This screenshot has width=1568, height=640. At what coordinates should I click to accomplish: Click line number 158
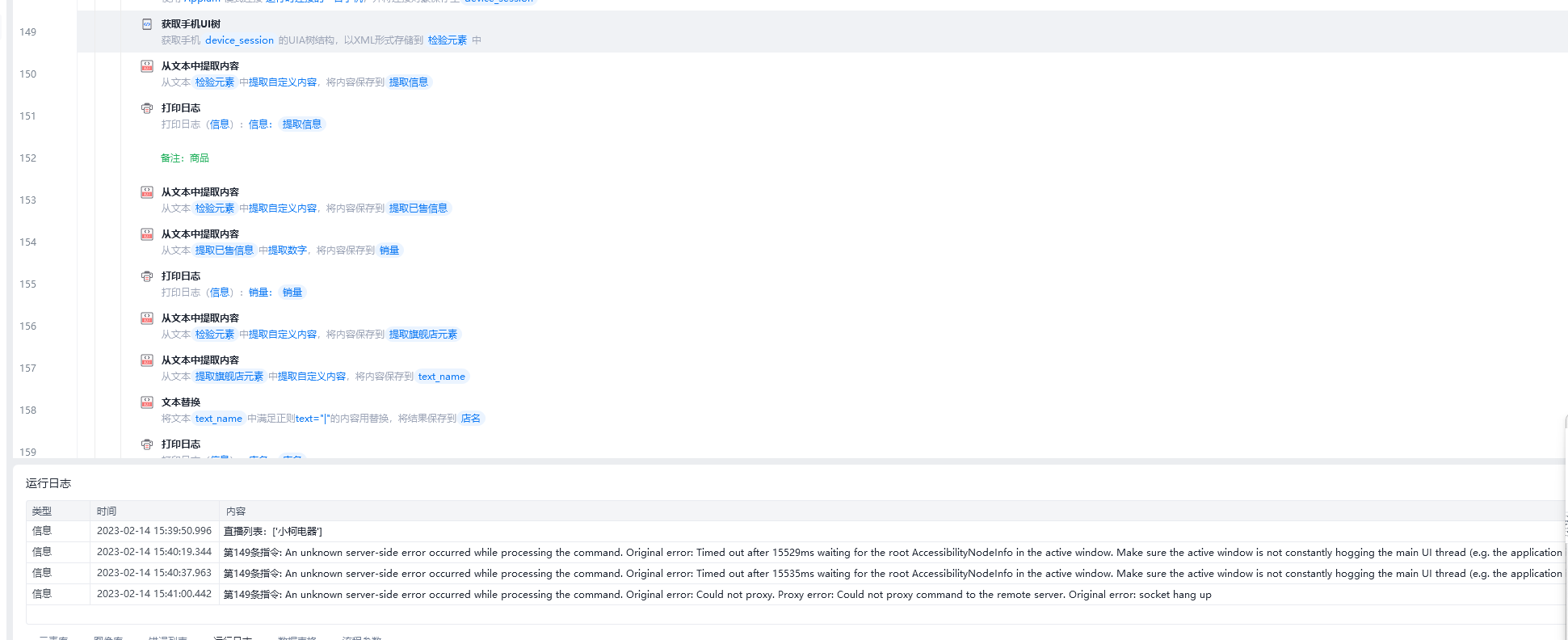click(x=28, y=411)
